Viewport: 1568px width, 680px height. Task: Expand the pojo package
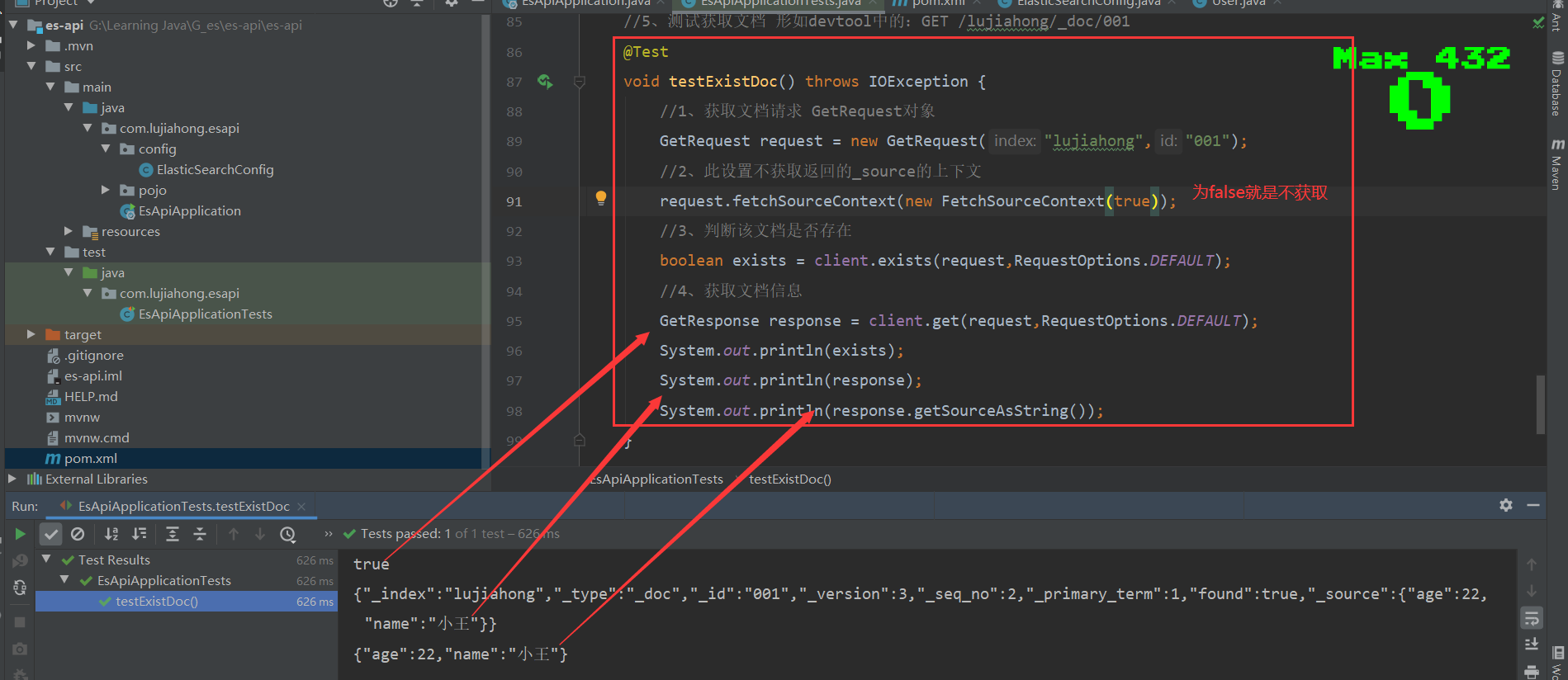(x=106, y=190)
